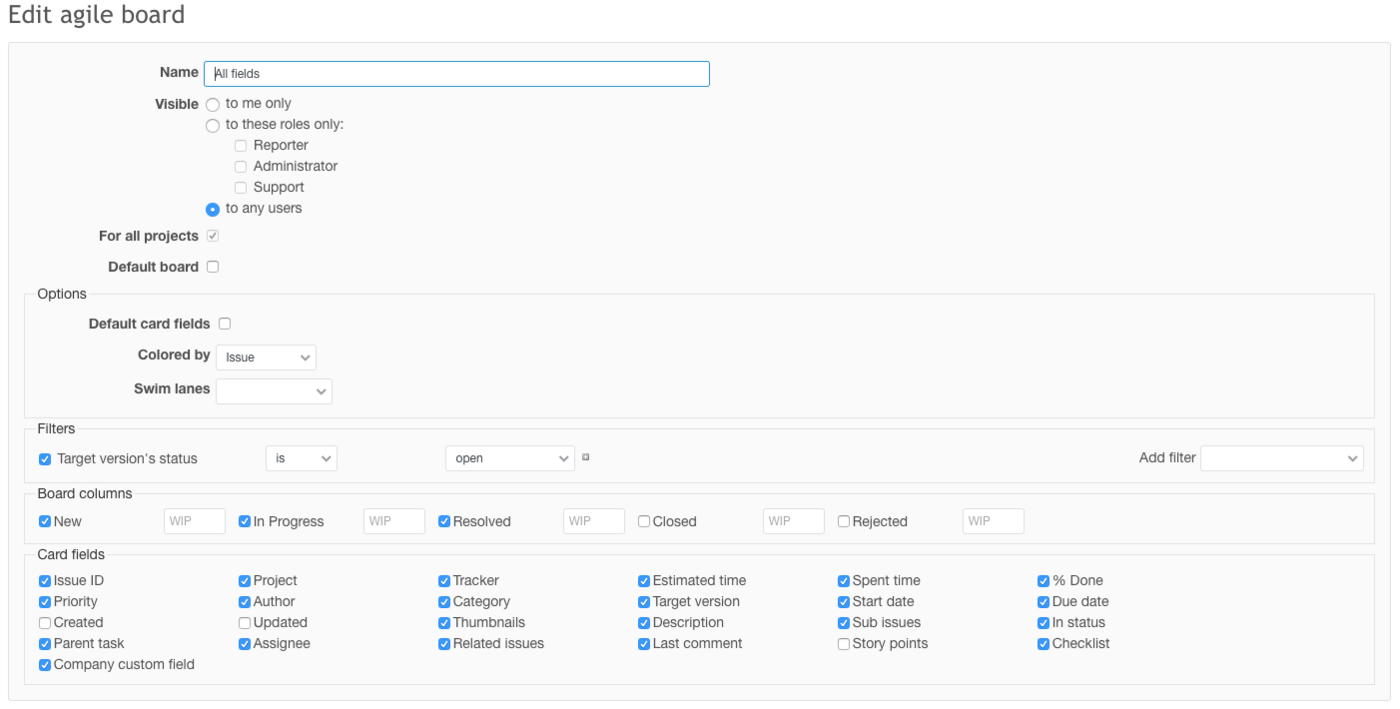Enable the Story points card field
1400x709 pixels.
pos(844,644)
